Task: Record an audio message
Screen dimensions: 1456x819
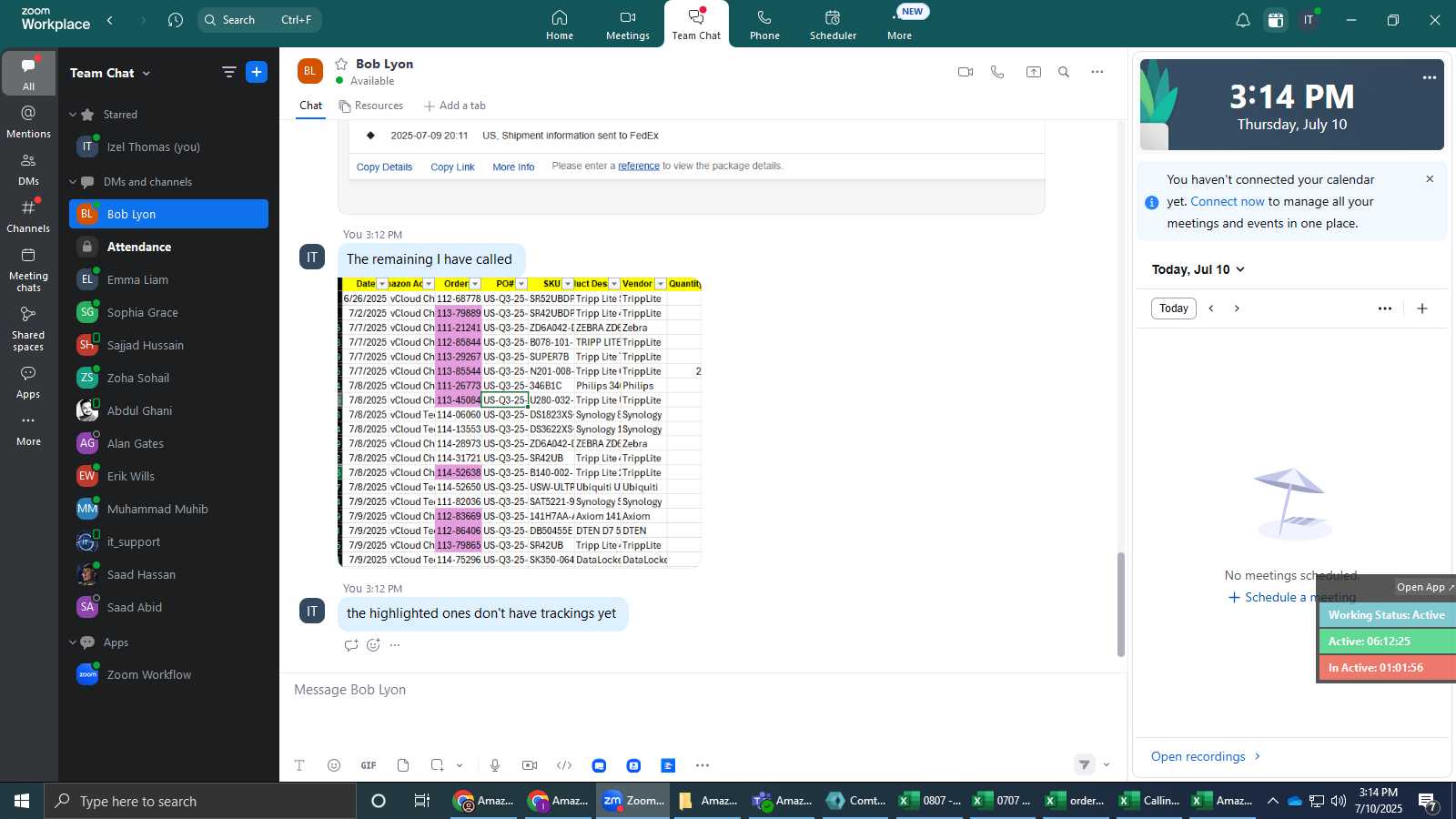Action: click(x=495, y=765)
